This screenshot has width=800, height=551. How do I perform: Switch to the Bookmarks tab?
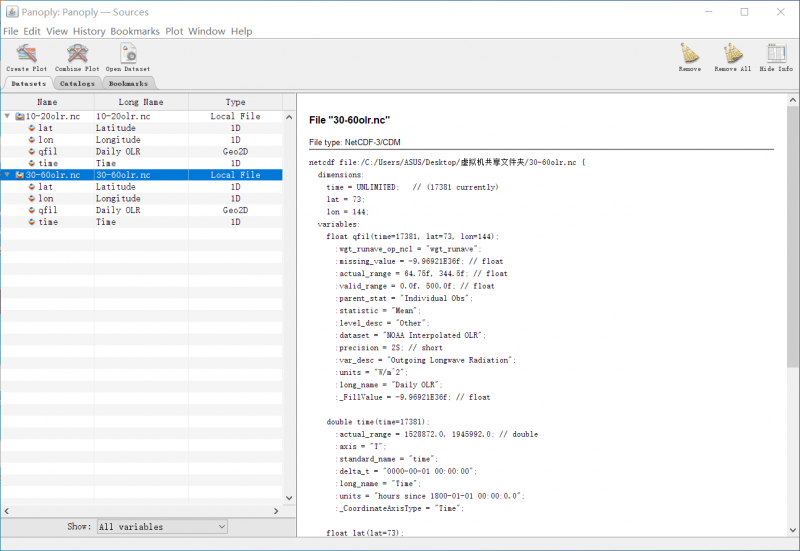click(128, 84)
